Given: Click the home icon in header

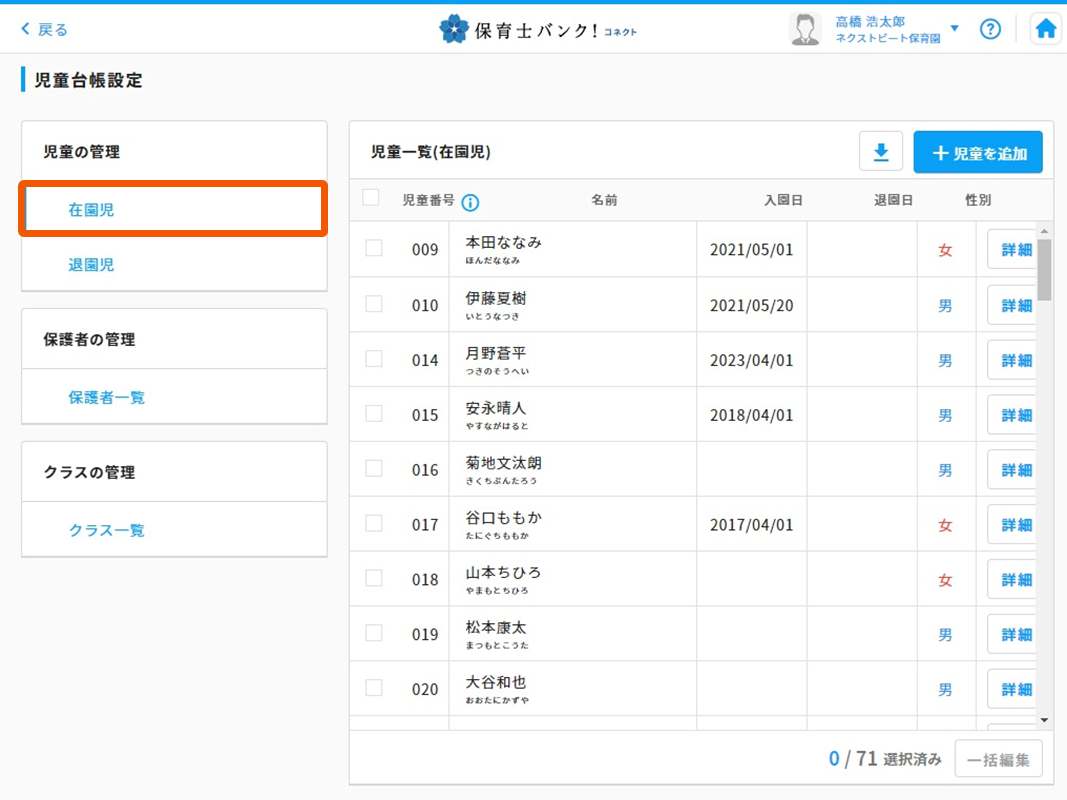Looking at the screenshot, I should (1046, 29).
